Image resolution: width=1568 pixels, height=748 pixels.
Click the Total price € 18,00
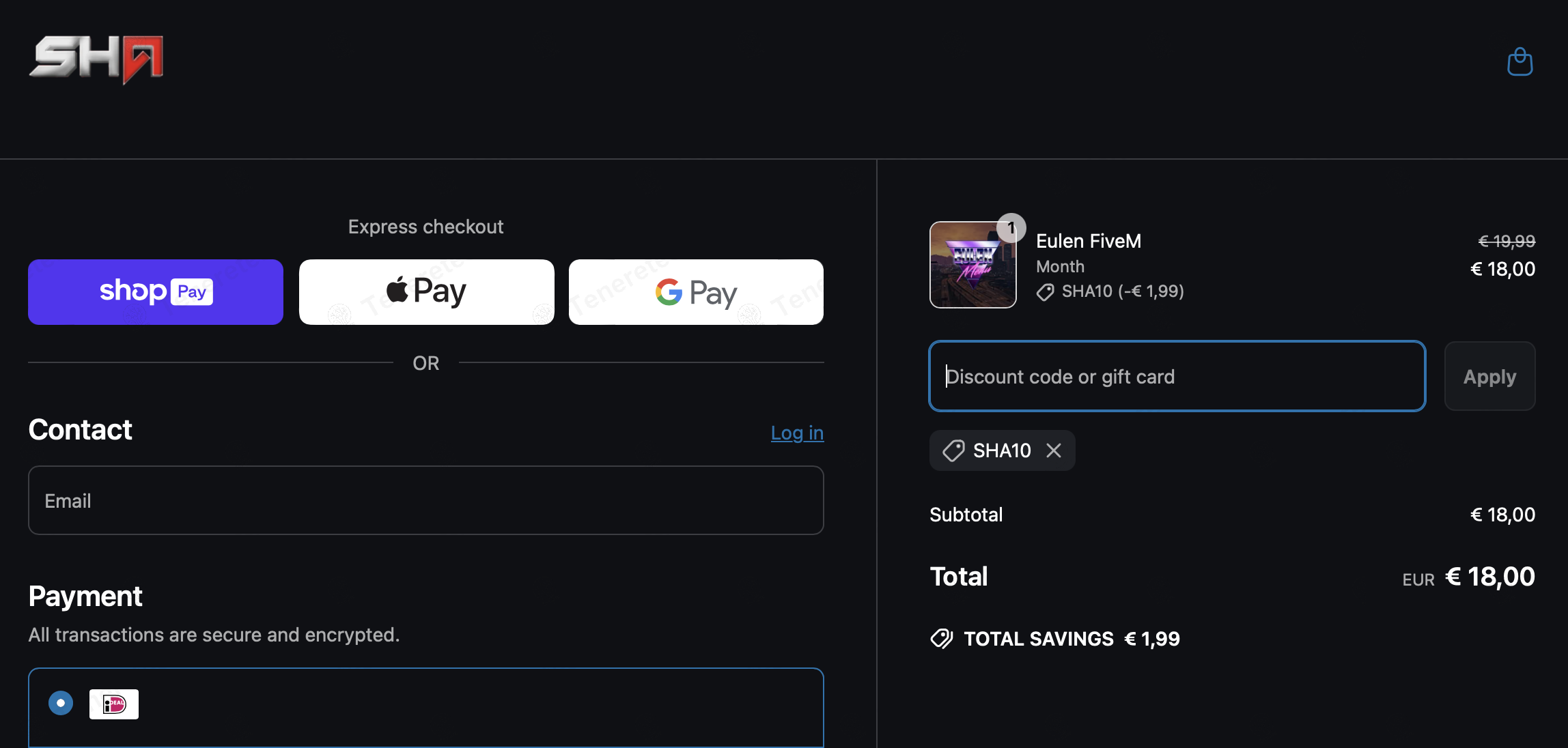[x=1490, y=577]
